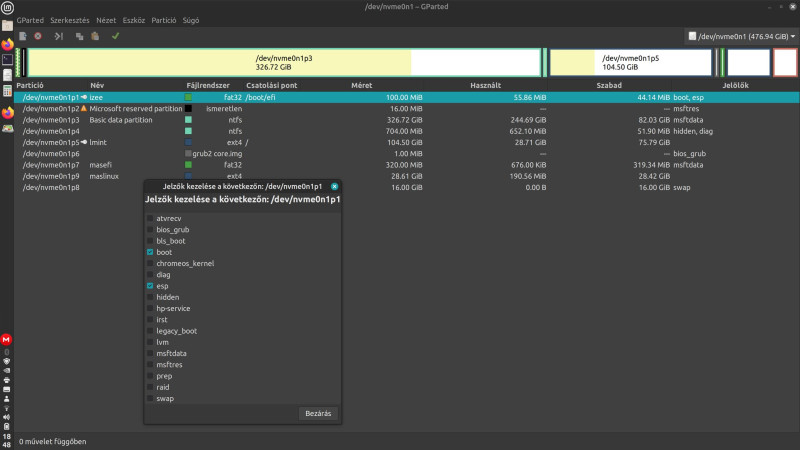Click the Csatolási pont column header
Image resolution: width=800 pixels, height=450 pixels.
271,85
